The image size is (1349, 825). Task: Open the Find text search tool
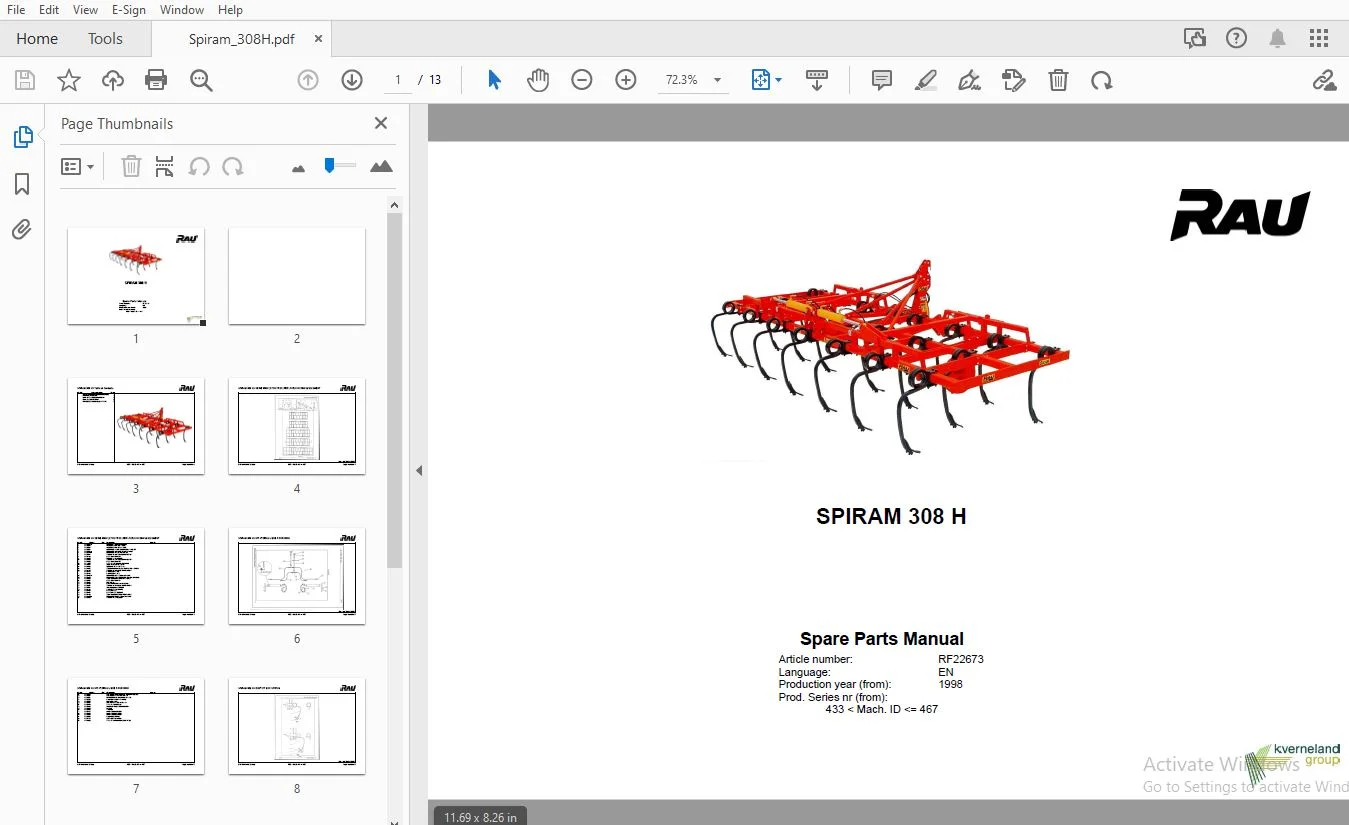point(201,80)
